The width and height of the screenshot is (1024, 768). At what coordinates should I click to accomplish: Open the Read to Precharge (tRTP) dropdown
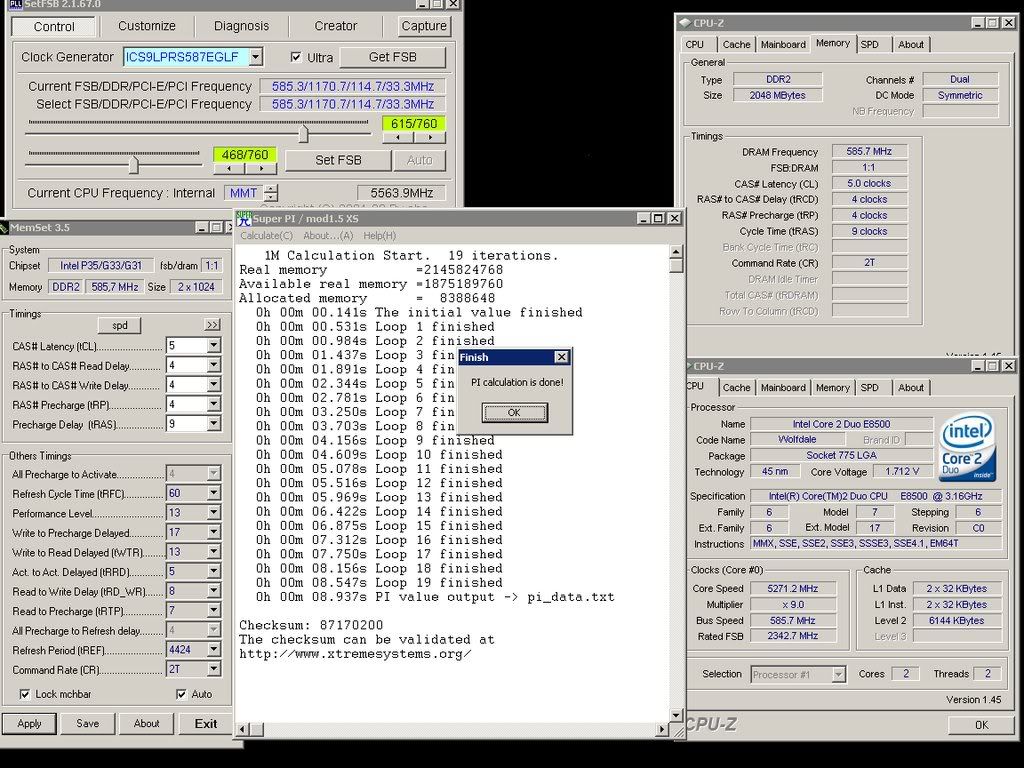point(214,611)
